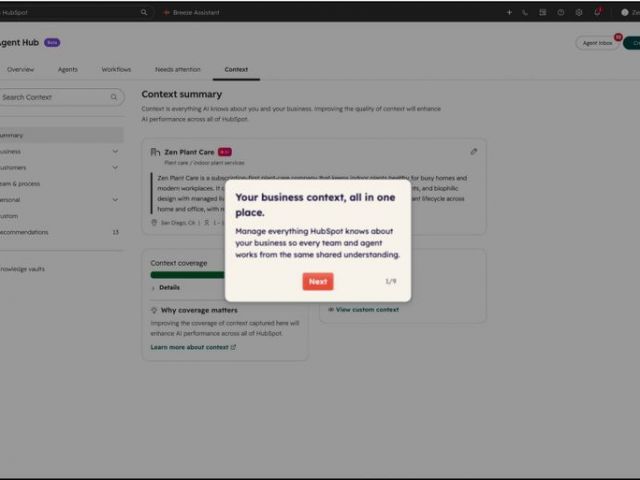Open Breeze Assistant from the top bar

pos(191,13)
